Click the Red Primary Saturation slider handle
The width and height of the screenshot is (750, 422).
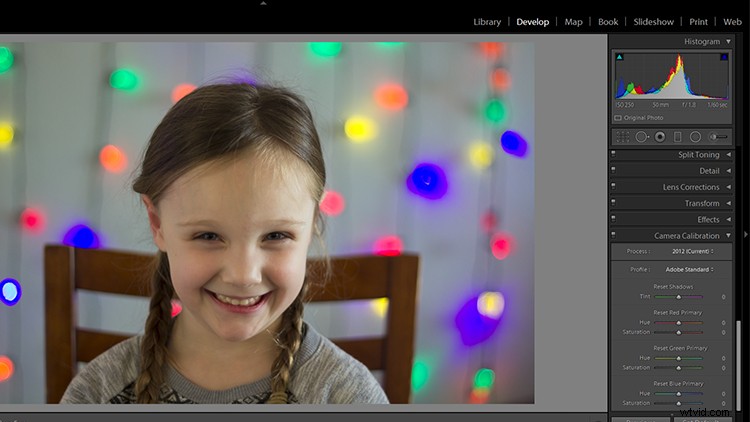pyautogui.click(x=678, y=333)
